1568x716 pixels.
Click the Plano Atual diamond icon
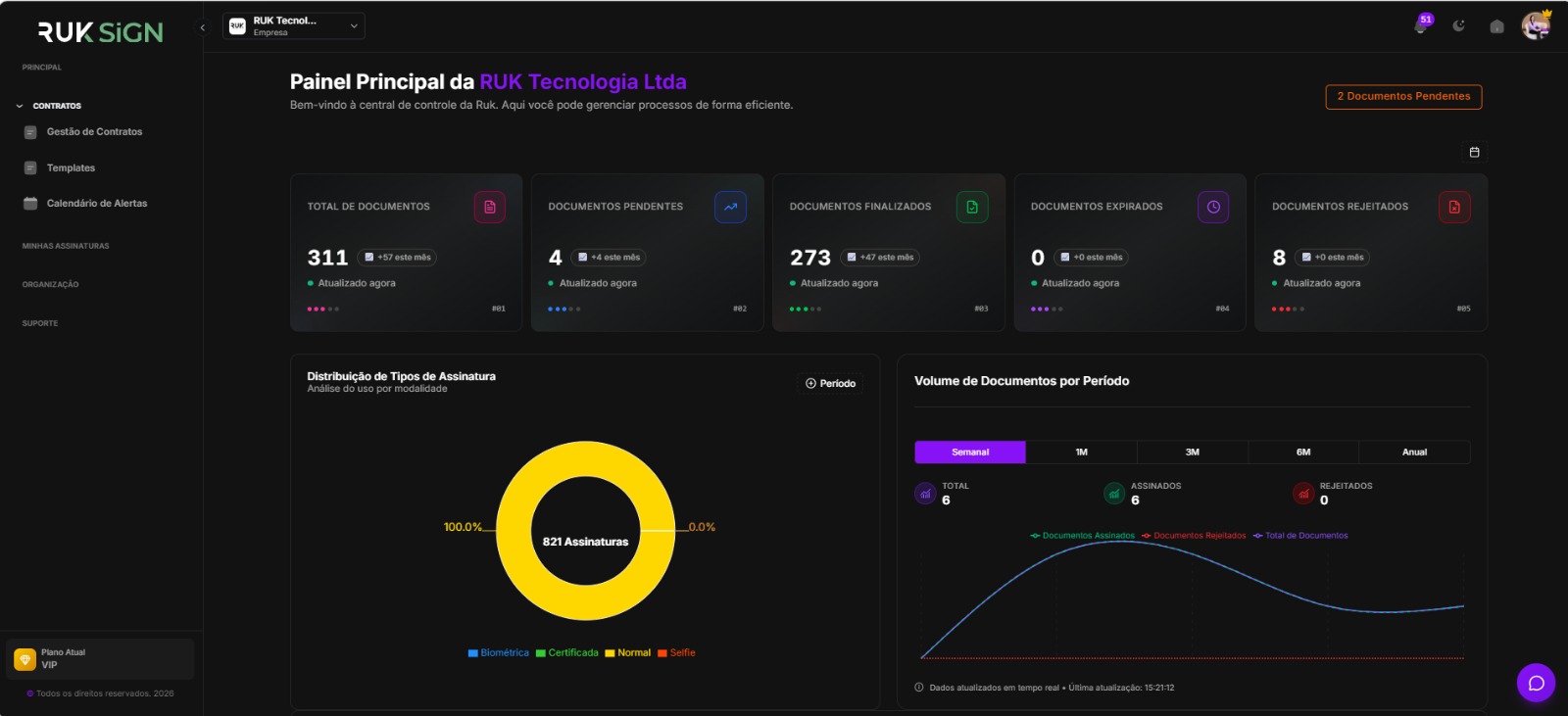(25, 659)
